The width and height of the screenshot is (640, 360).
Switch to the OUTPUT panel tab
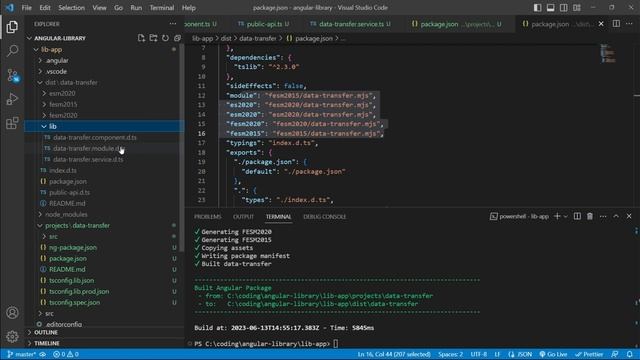click(243, 217)
